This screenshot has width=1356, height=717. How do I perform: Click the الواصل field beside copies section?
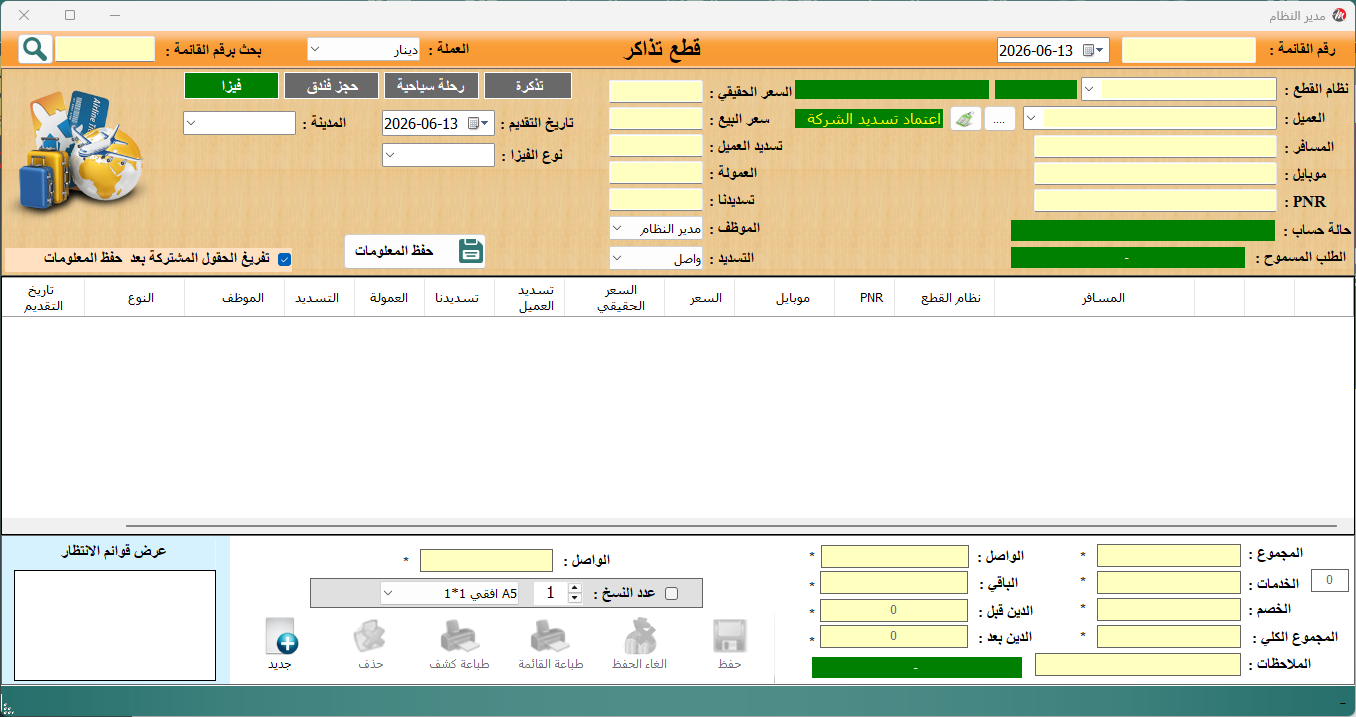486,560
